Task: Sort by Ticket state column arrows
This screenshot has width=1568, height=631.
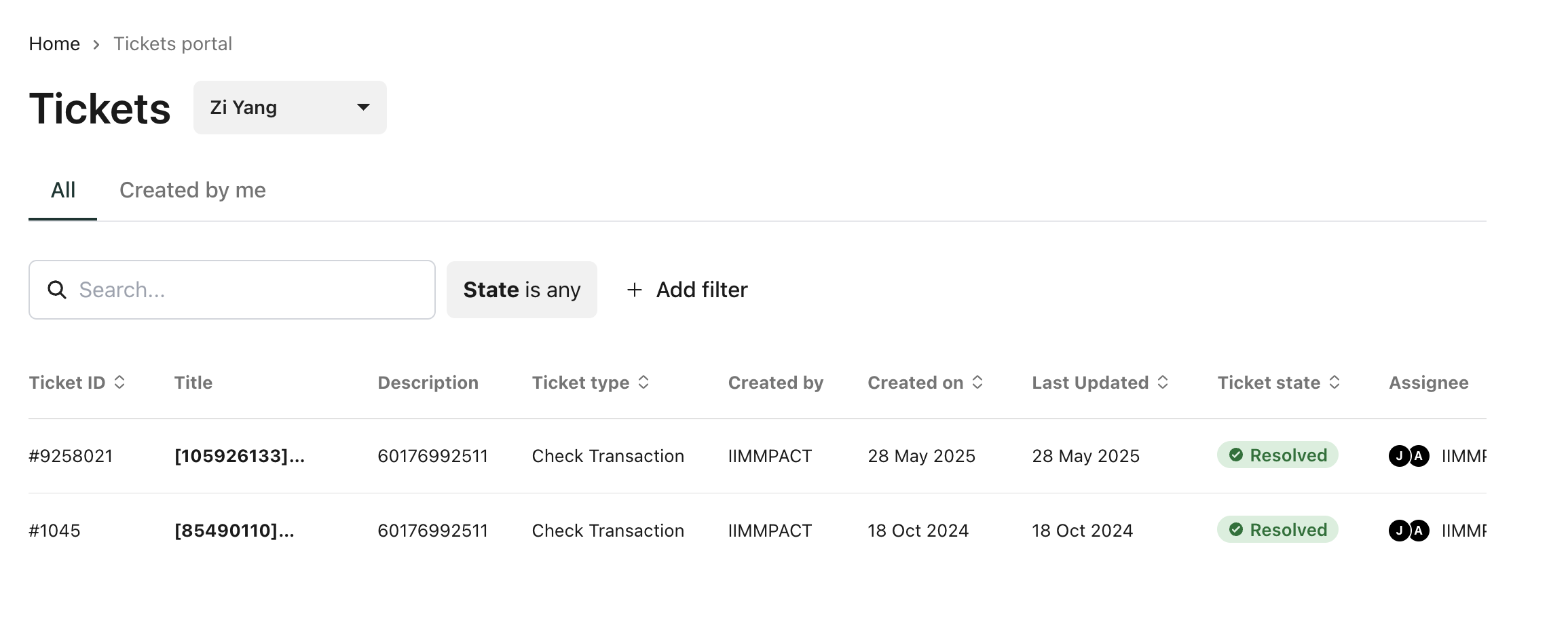Action: (x=1334, y=383)
